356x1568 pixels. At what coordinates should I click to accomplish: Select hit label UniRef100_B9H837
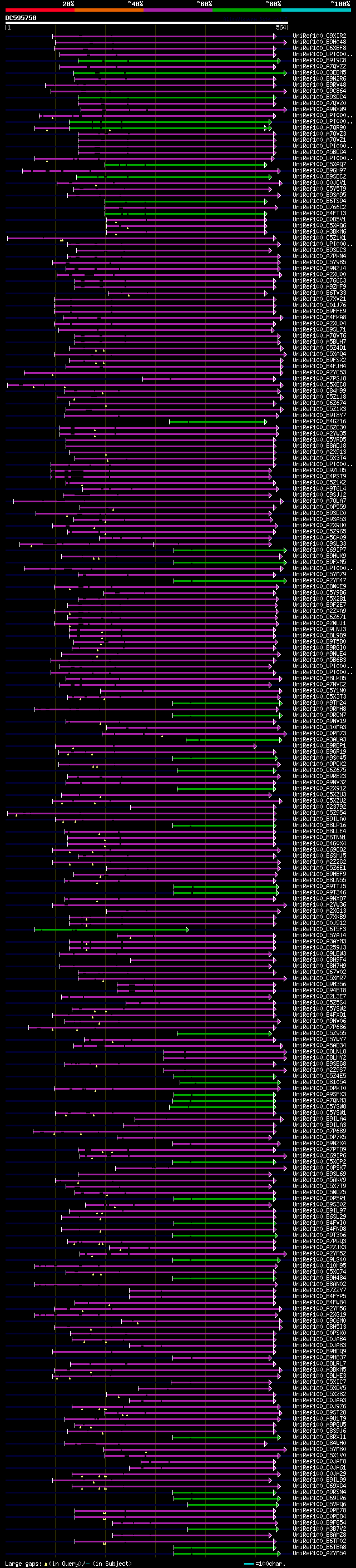319,1357
